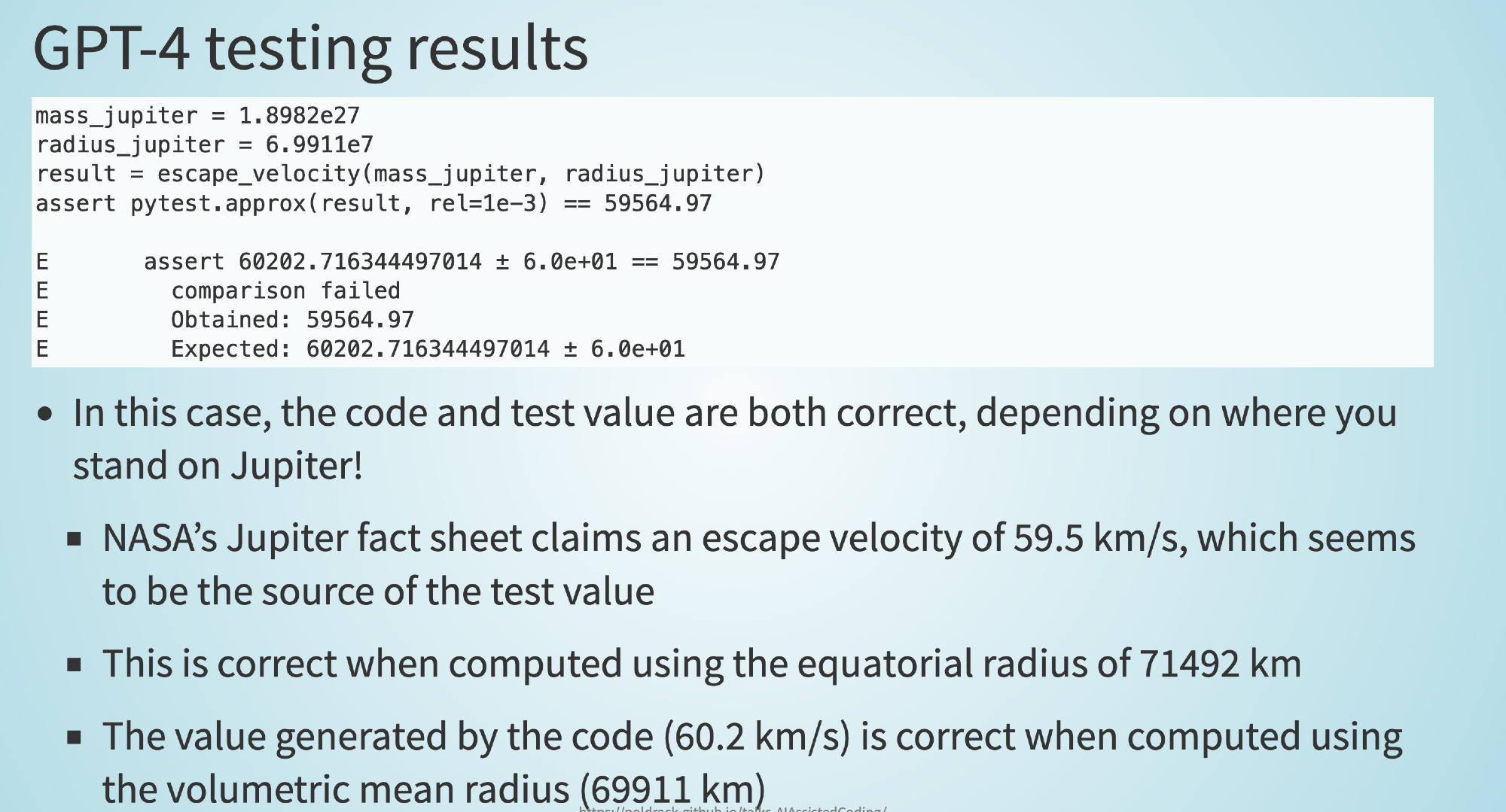Click the assert pytest.approx code line
The height and width of the screenshot is (812, 1506).
click(x=373, y=203)
